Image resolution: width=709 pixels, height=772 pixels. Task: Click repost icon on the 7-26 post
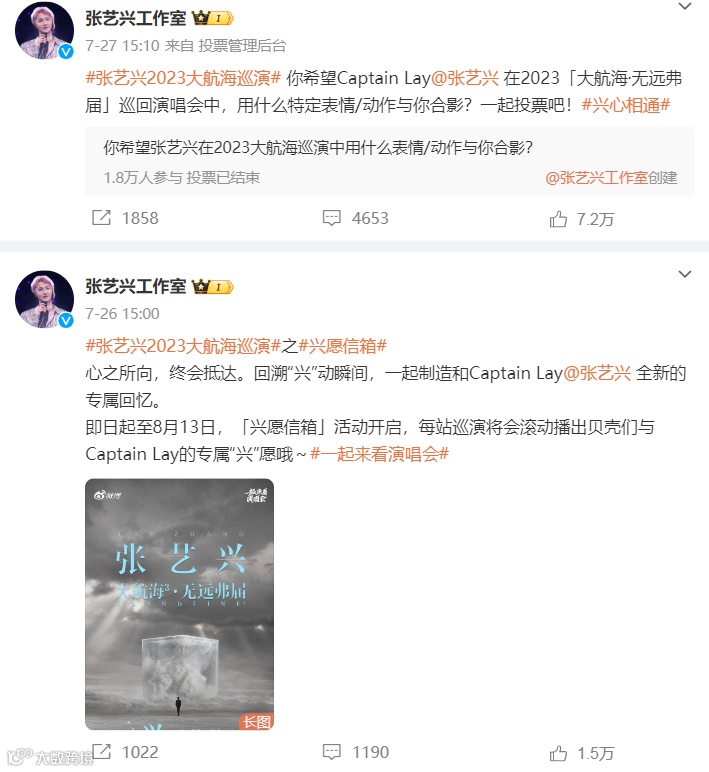[101, 751]
